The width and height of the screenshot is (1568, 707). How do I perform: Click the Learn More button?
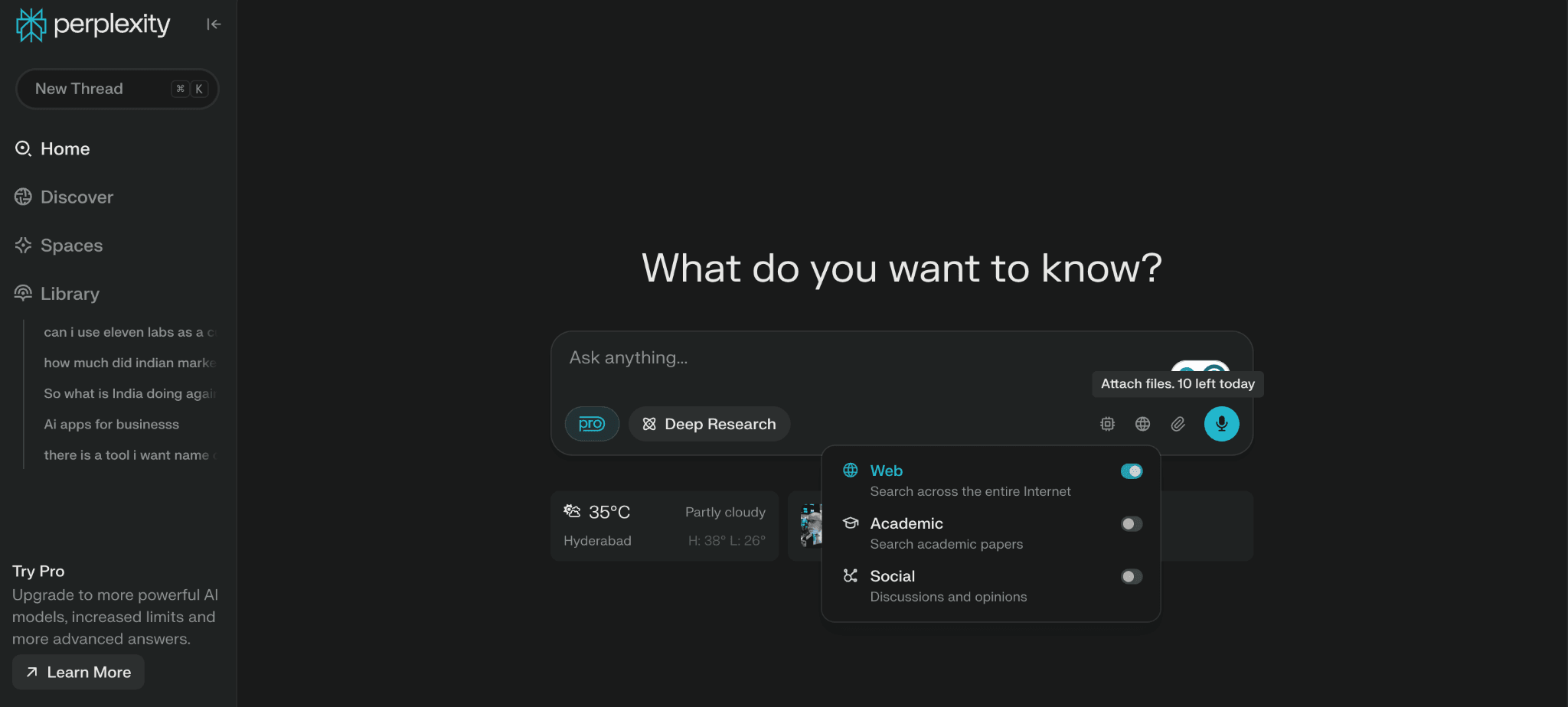coord(77,672)
